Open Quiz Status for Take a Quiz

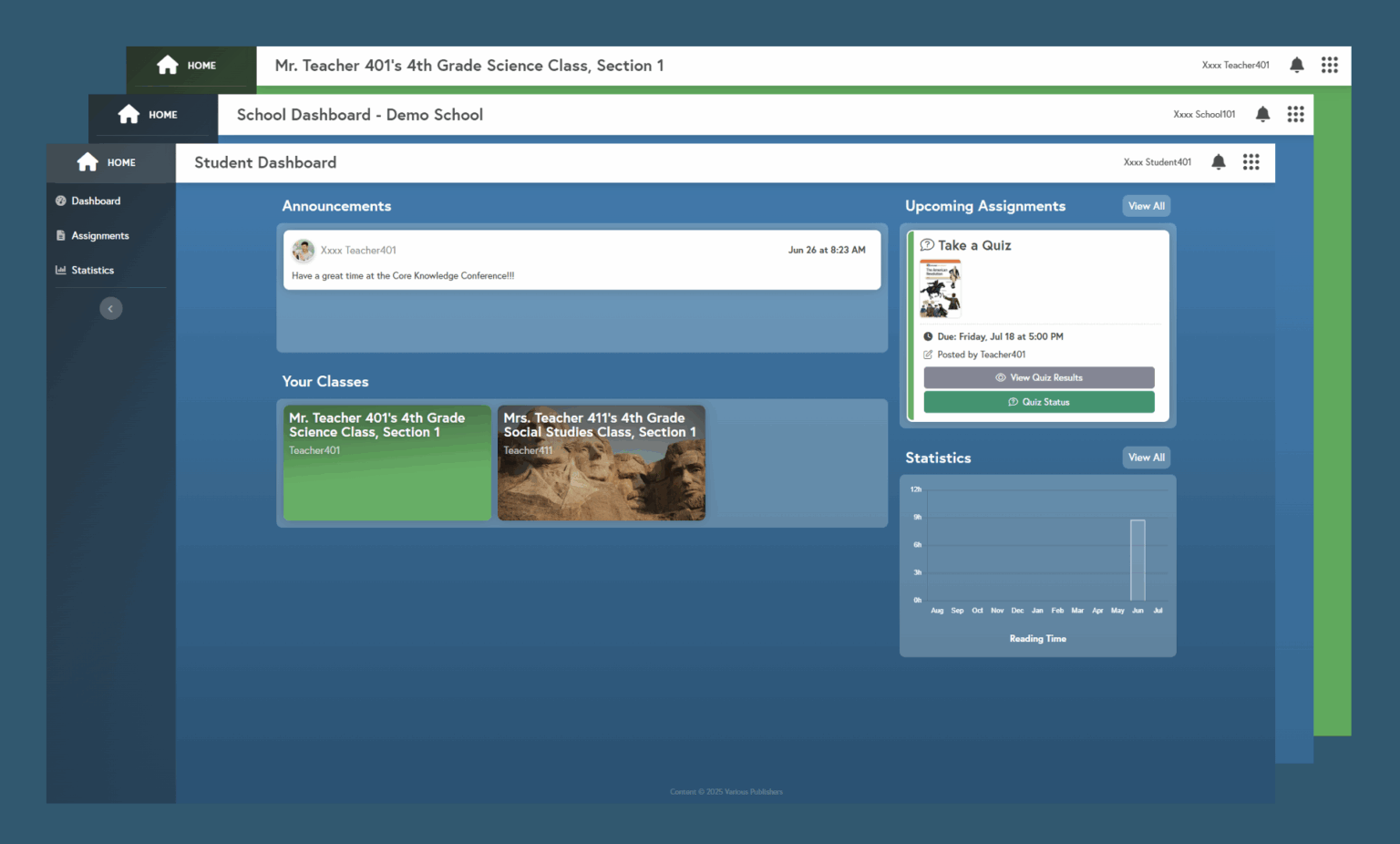click(x=1038, y=401)
